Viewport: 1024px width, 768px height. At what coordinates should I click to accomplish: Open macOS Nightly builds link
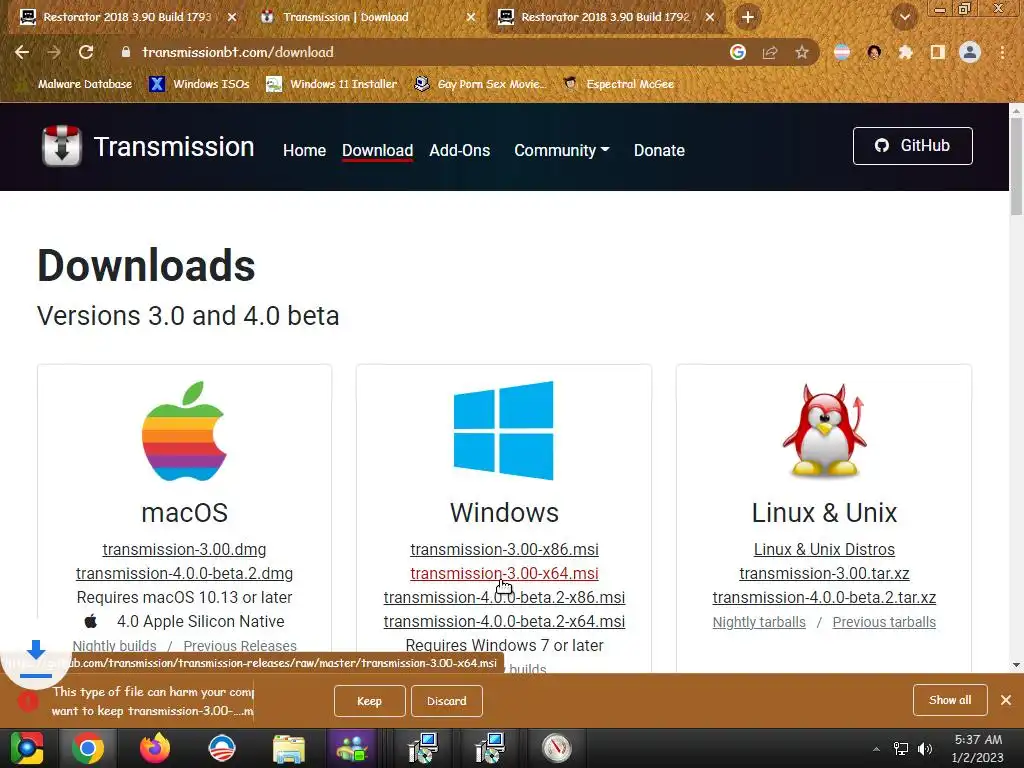[114, 645]
